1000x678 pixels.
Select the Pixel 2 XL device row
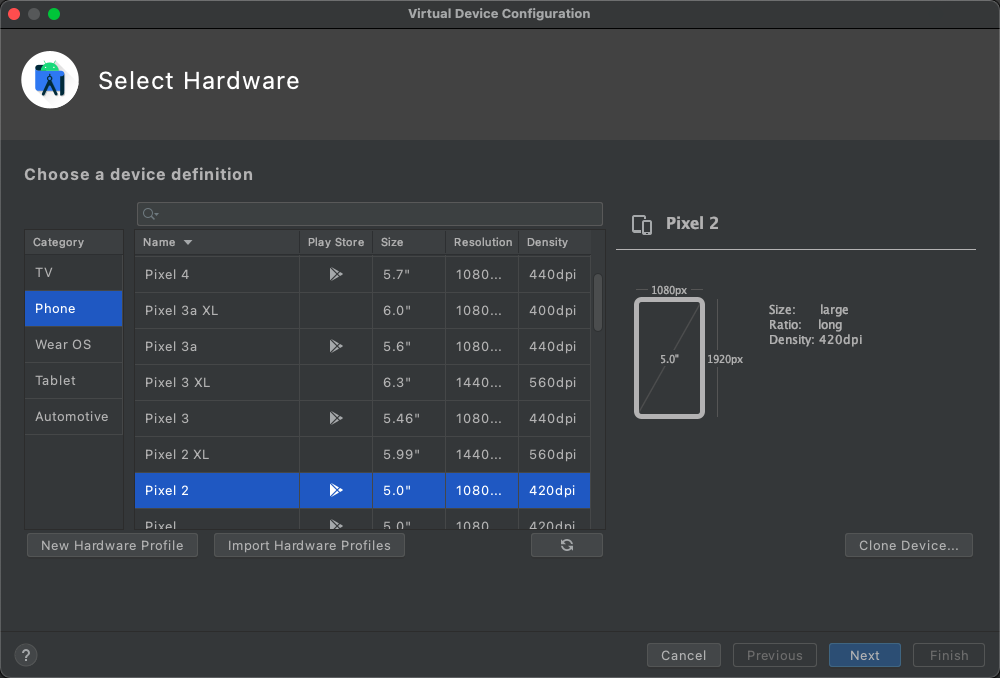click(x=363, y=455)
